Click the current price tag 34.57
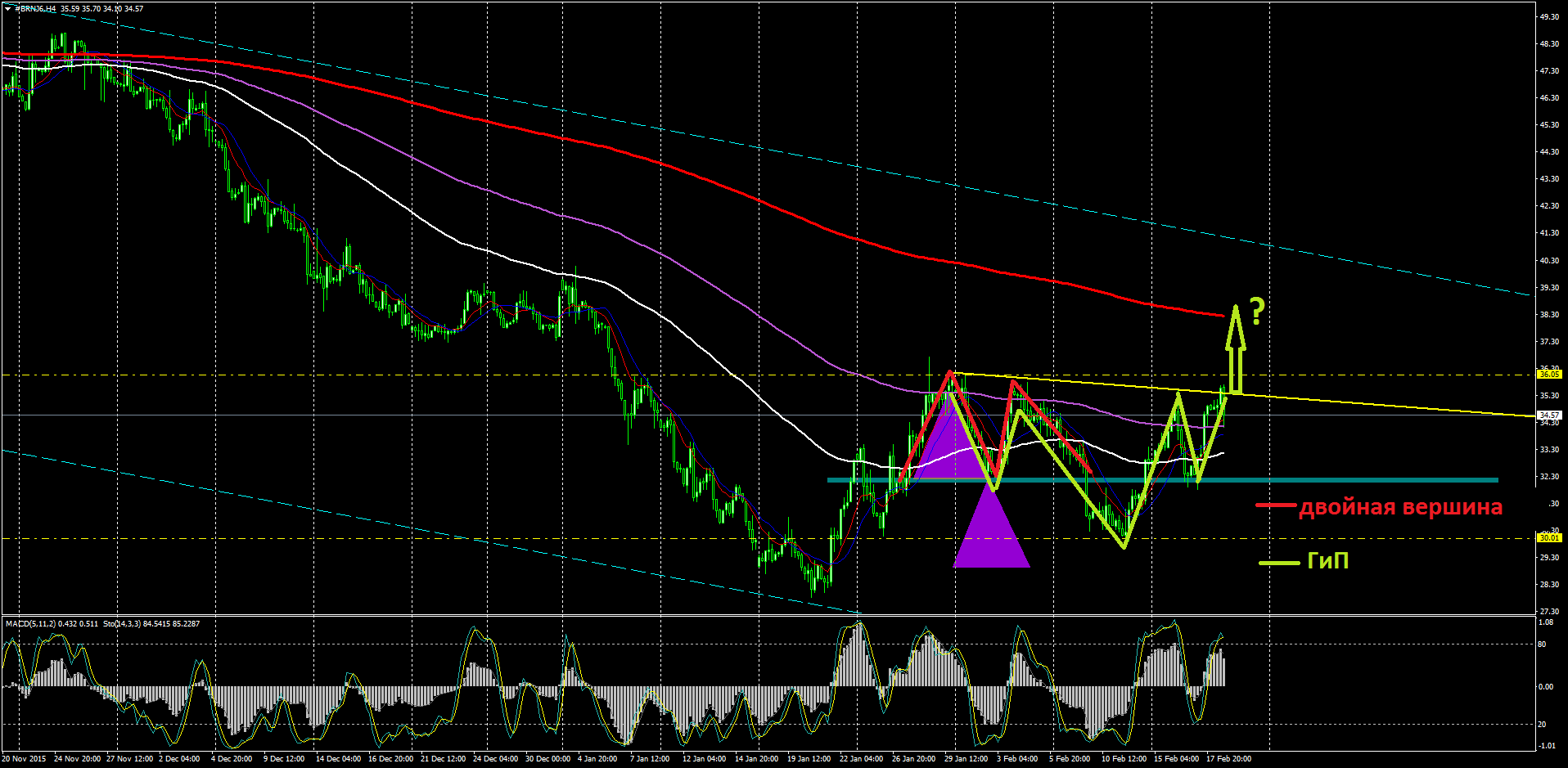Image resolution: width=1568 pixels, height=768 pixels. pos(1549,415)
